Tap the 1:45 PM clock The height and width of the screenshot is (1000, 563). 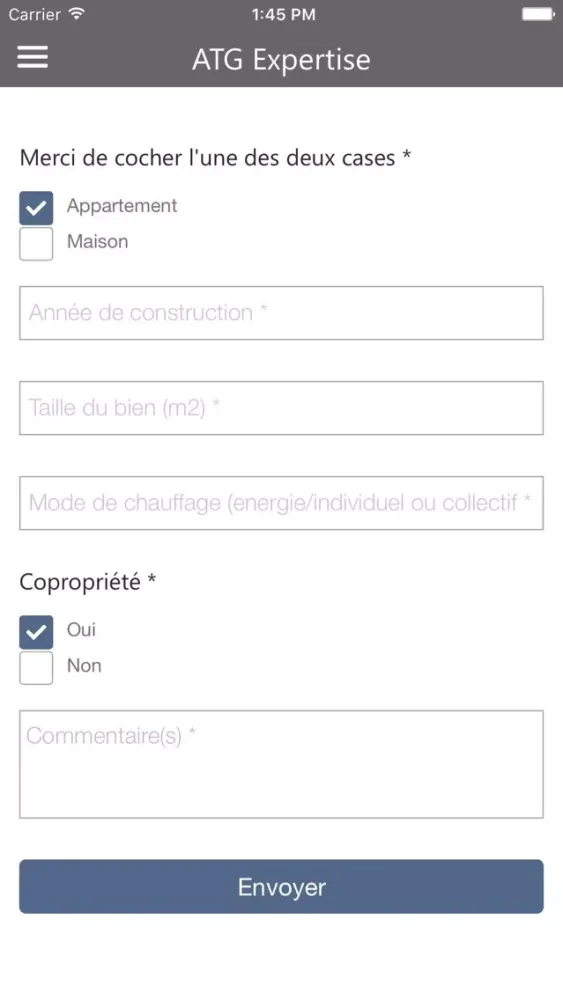click(283, 14)
